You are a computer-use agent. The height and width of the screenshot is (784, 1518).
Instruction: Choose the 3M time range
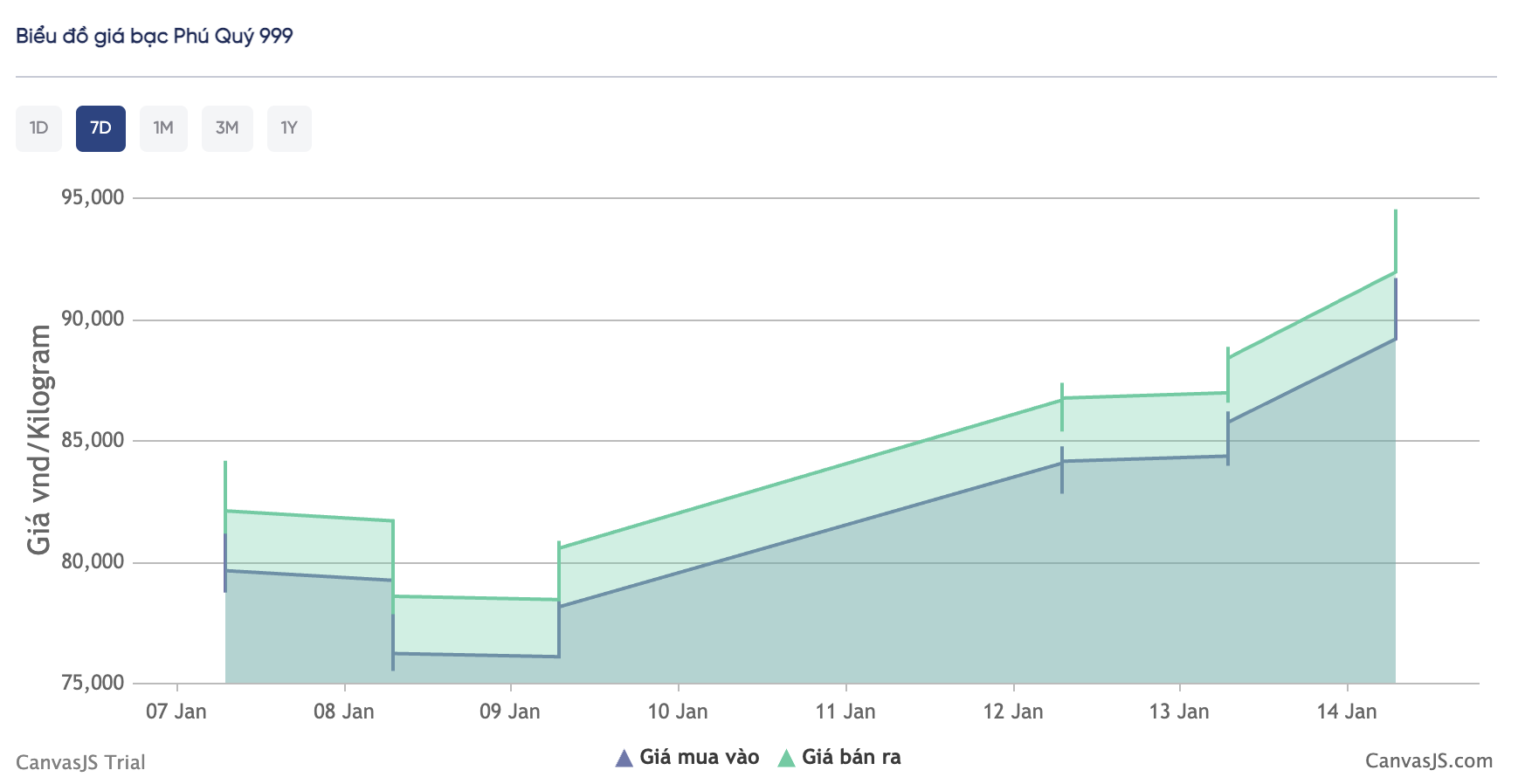(x=227, y=128)
